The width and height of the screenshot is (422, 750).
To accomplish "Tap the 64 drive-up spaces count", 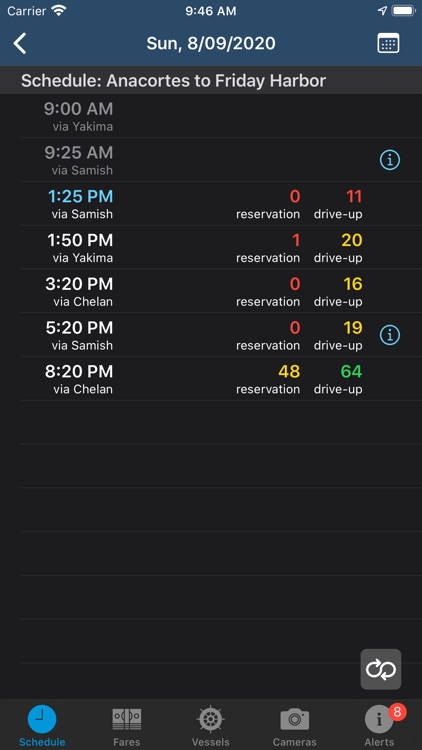I will coord(351,372).
